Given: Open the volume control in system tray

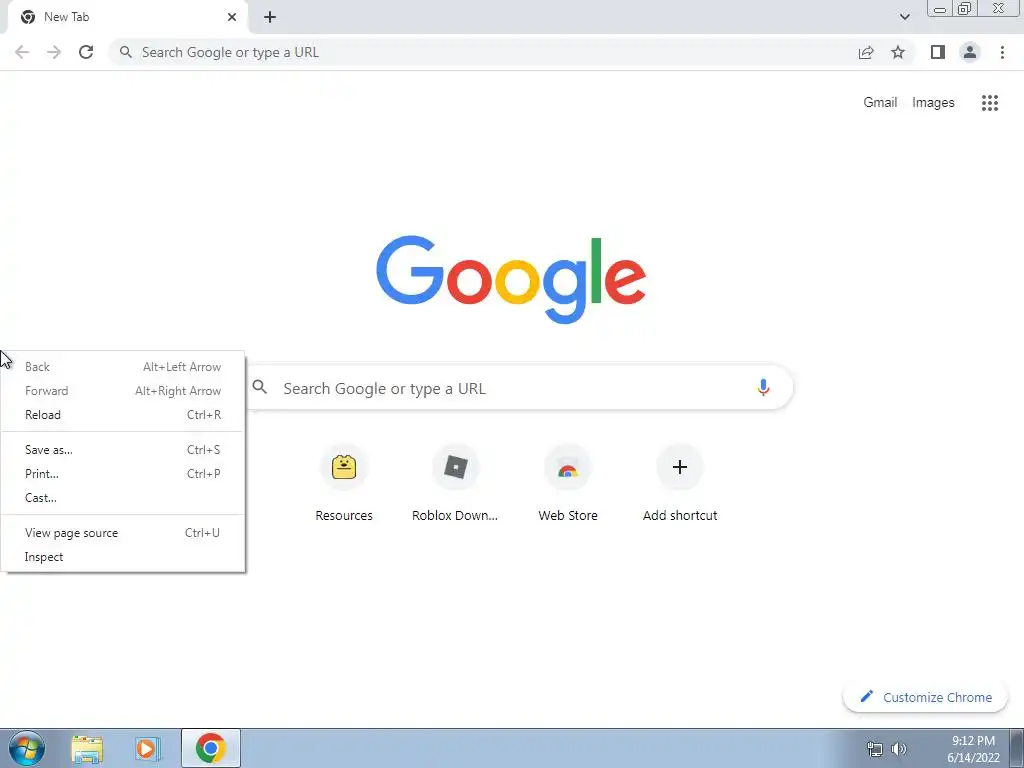Looking at the screenshot, I should (x=899, y=748).
